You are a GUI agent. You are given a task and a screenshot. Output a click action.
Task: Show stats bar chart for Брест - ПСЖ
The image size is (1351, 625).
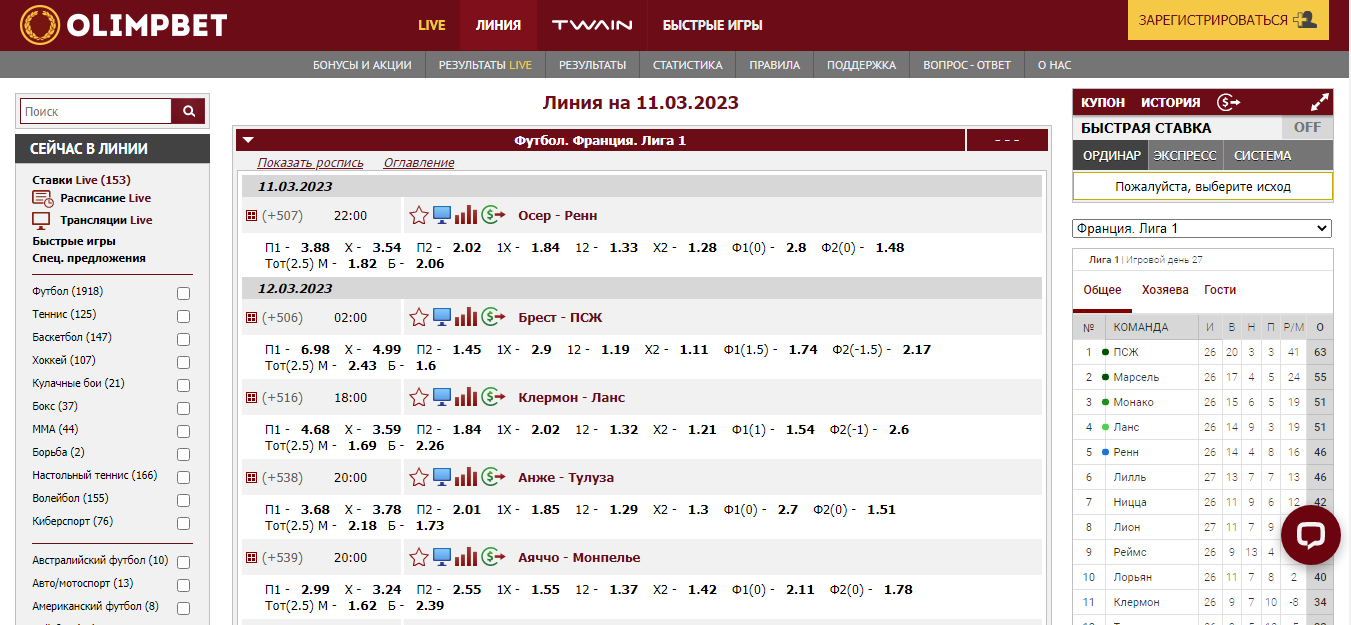(x=466, y=317)
